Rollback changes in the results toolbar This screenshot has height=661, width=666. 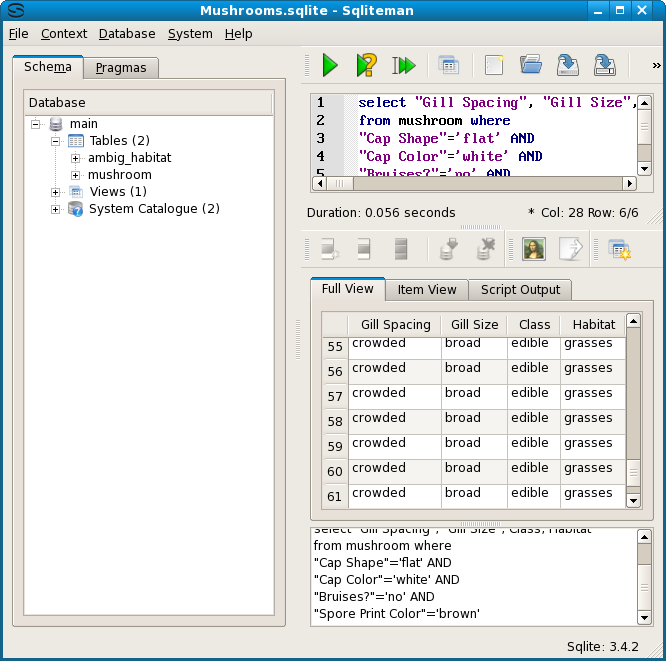click(x=485, y=249)
